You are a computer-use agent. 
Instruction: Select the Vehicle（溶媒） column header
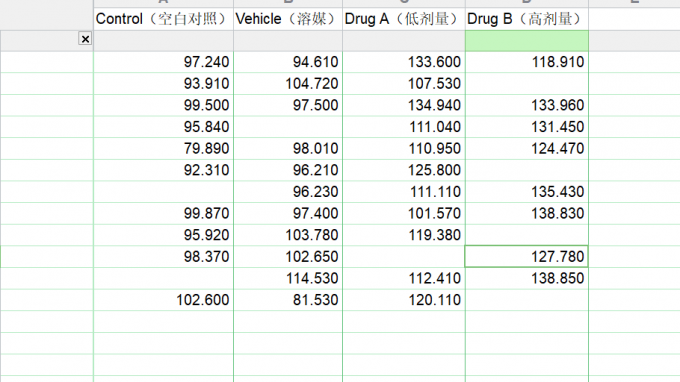point(288,19)
